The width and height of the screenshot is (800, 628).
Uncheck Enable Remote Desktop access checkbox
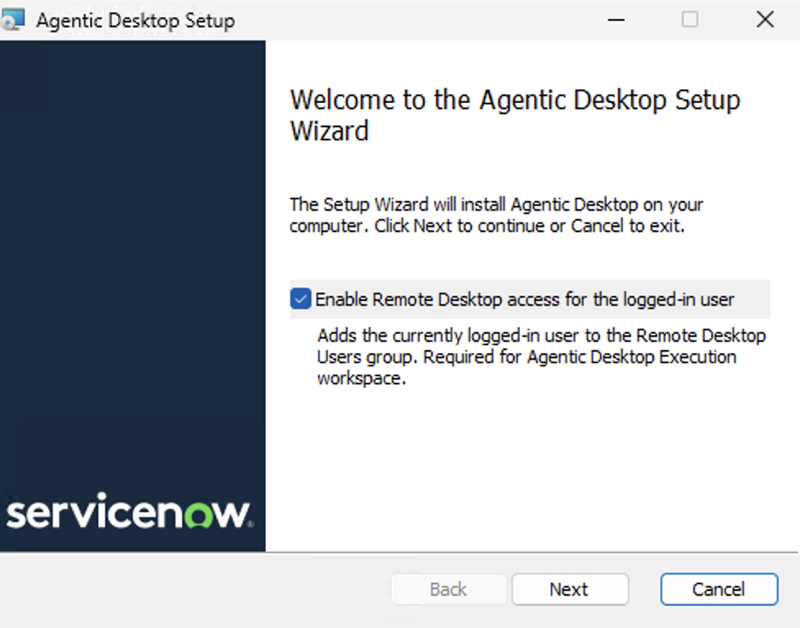coord(301,299)
